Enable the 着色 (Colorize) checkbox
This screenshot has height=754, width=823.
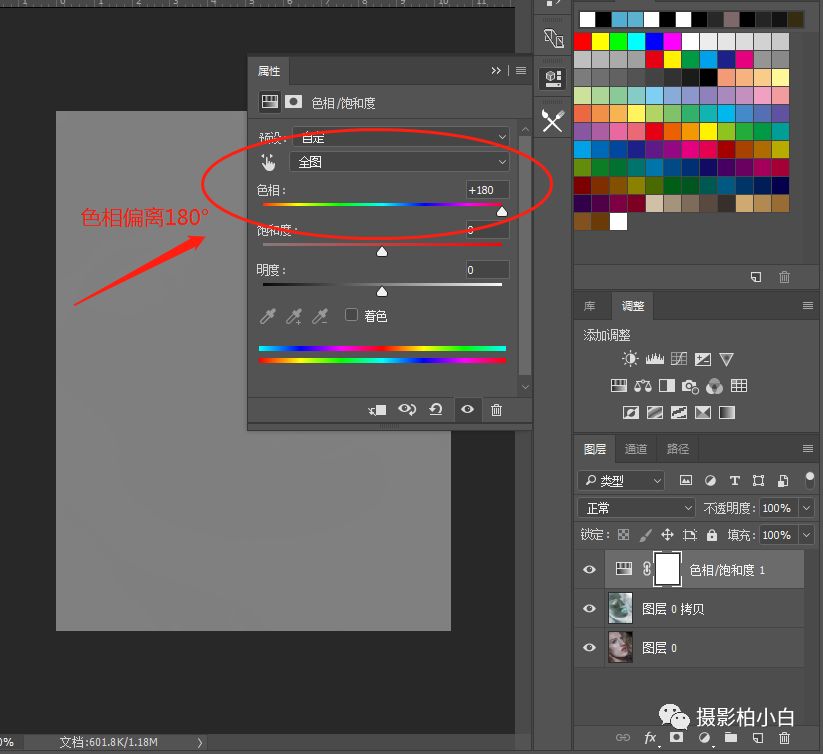click(x=351, y=315)
